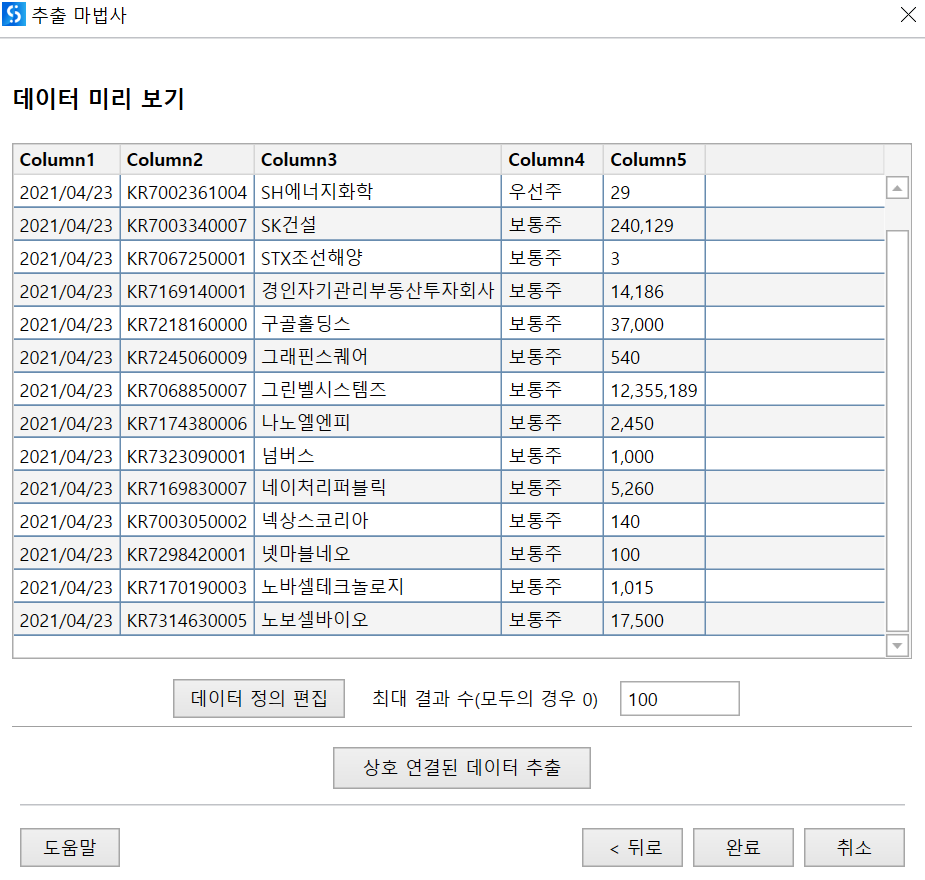This screenshot has width=925, height=880.
Task: Select value 140 in 넥상스코리아 row
Action: pyautogui.click(x=654, y=521)
